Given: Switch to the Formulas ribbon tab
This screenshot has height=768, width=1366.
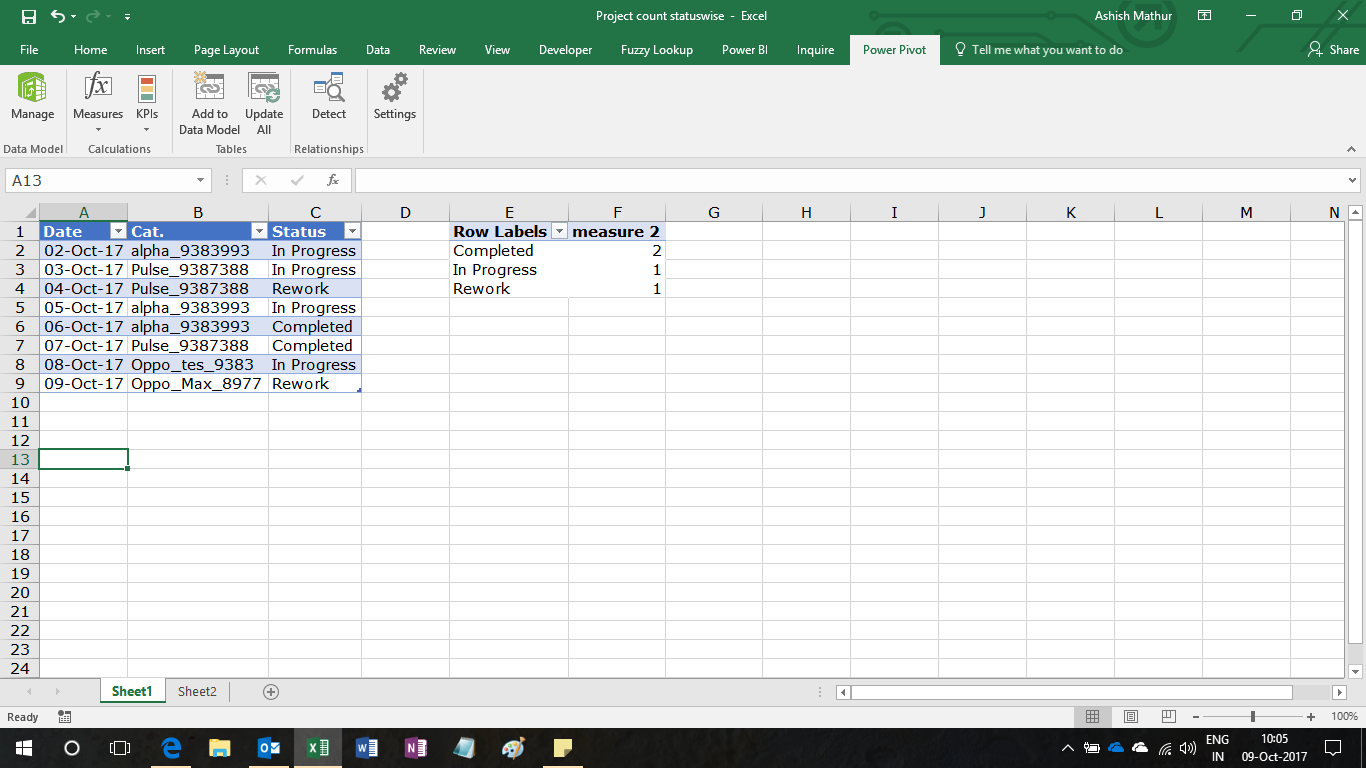Looking at the screenshot, I should (312, 50).
